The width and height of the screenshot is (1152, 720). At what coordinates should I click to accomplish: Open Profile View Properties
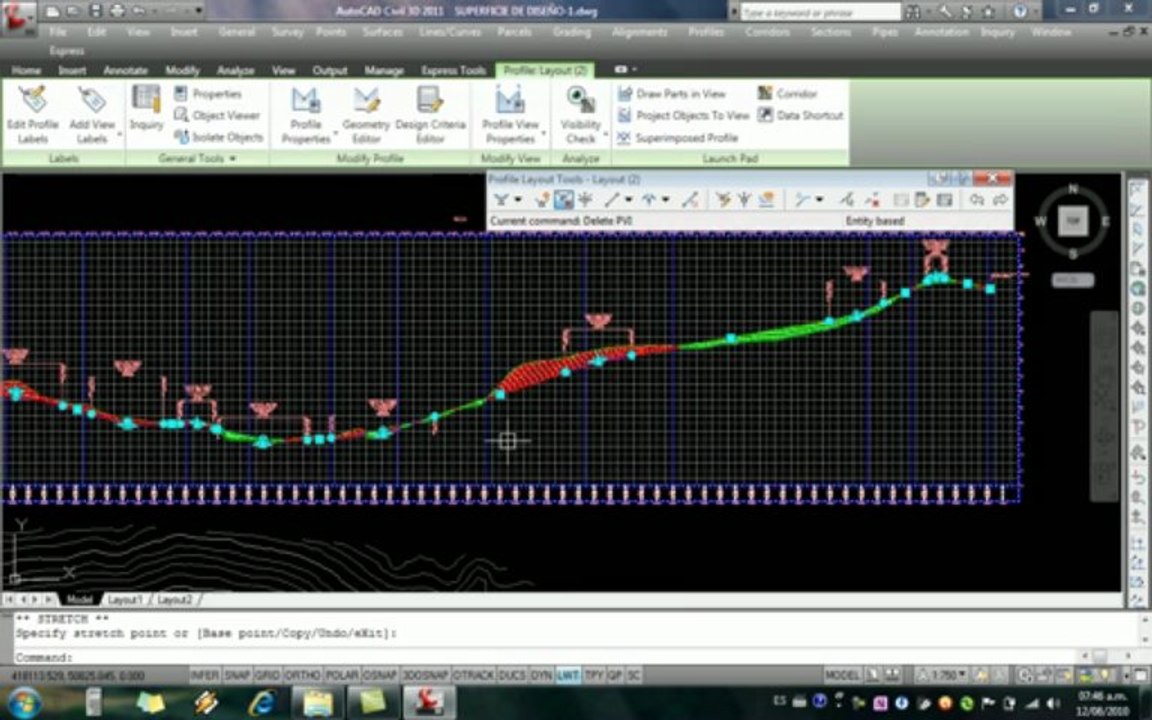pos(511,115)
